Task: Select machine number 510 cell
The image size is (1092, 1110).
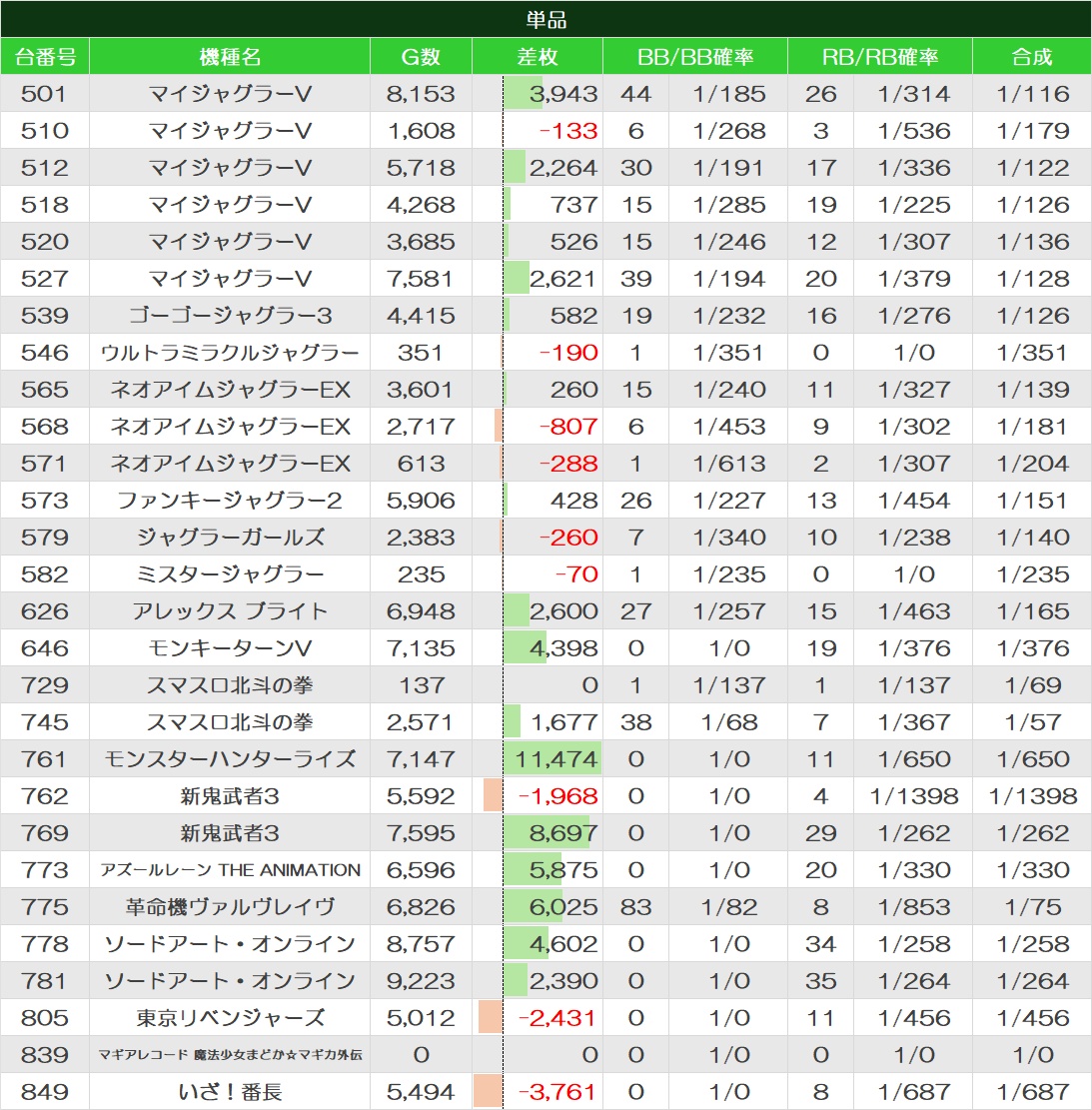Action: pyautogui.click(x=45, y=130)
